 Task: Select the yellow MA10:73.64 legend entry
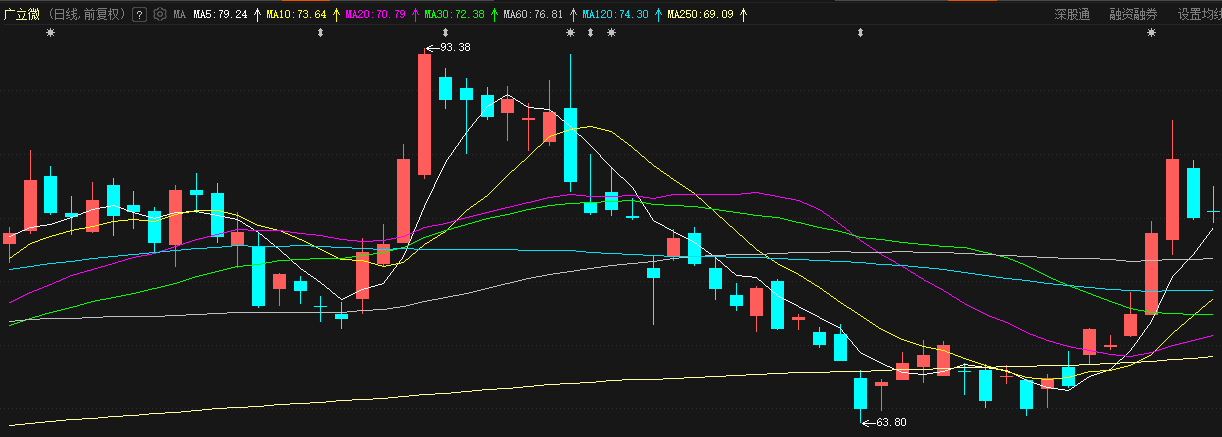click(x=296, y=14)
